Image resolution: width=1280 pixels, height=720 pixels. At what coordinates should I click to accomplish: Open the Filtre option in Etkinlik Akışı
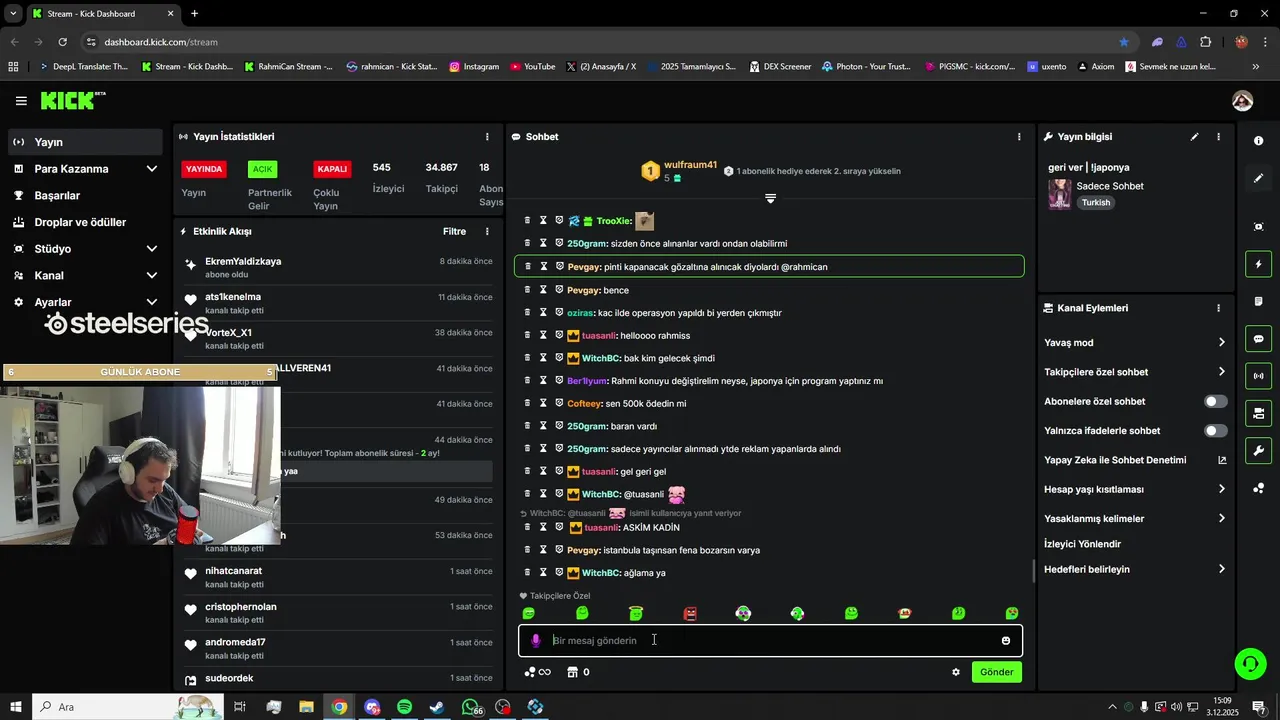pos(454,231)
